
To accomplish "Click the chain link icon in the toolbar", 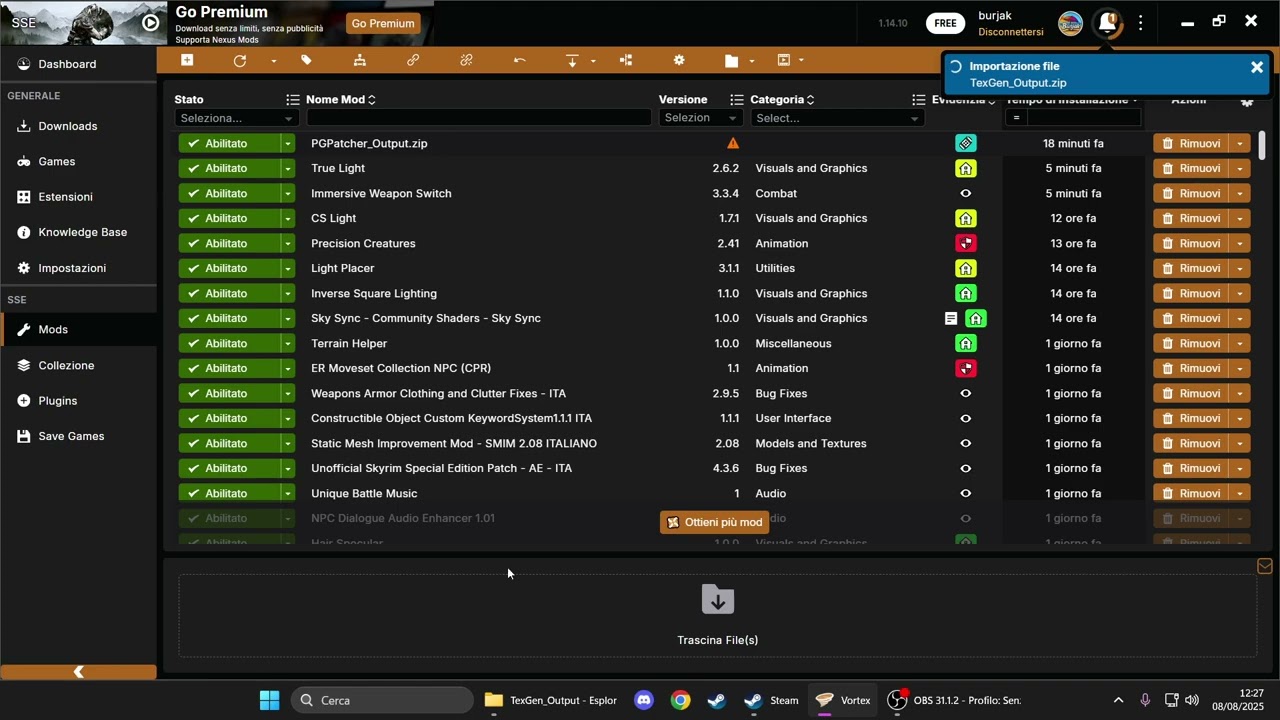I will pos(413,61).
